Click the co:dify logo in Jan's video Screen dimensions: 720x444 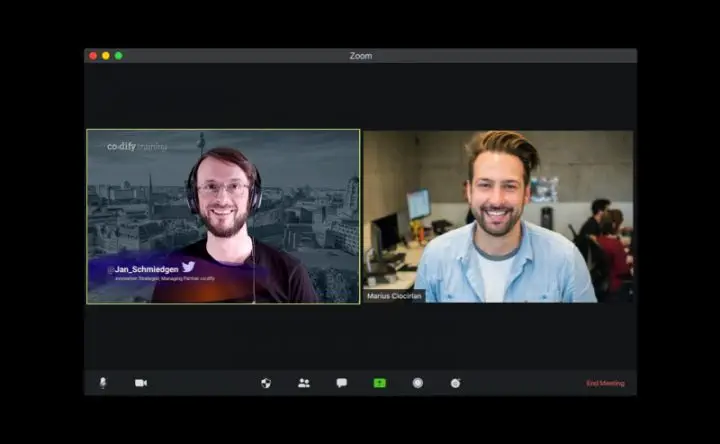click(x=137, y=146)
